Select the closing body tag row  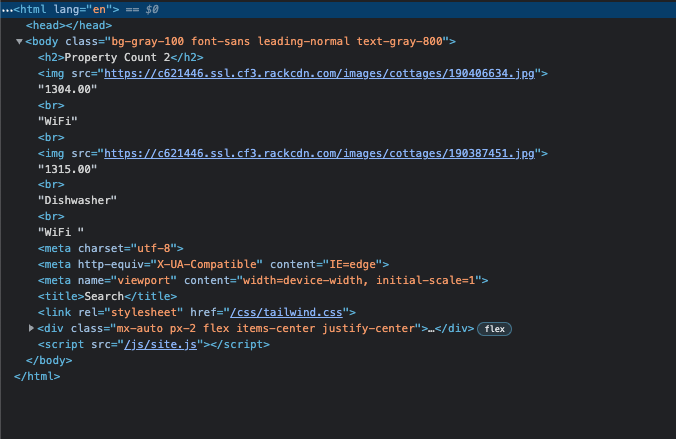[x=338, y=360]
